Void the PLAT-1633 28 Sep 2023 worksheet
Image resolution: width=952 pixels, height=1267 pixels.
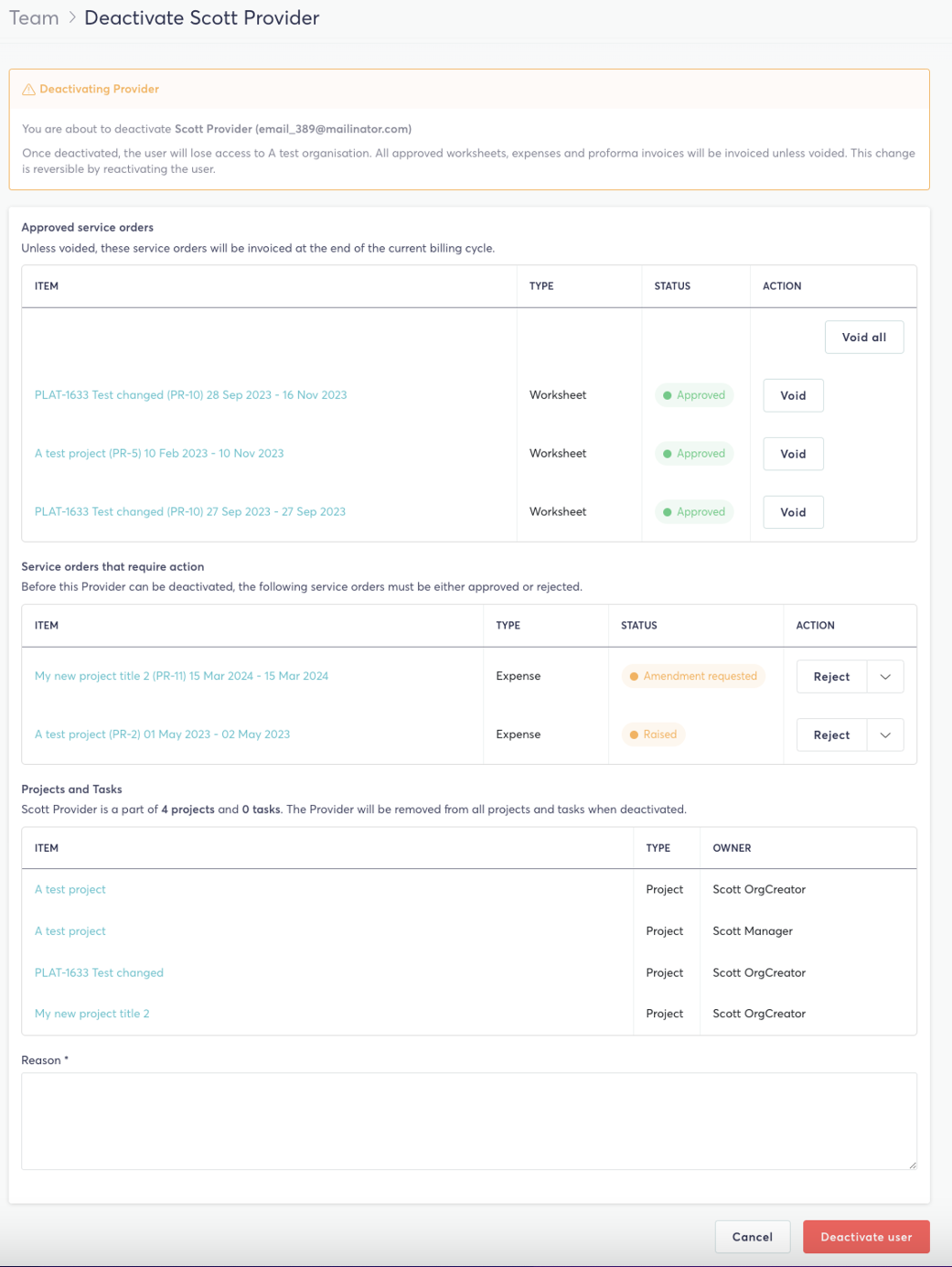[792, 396]
